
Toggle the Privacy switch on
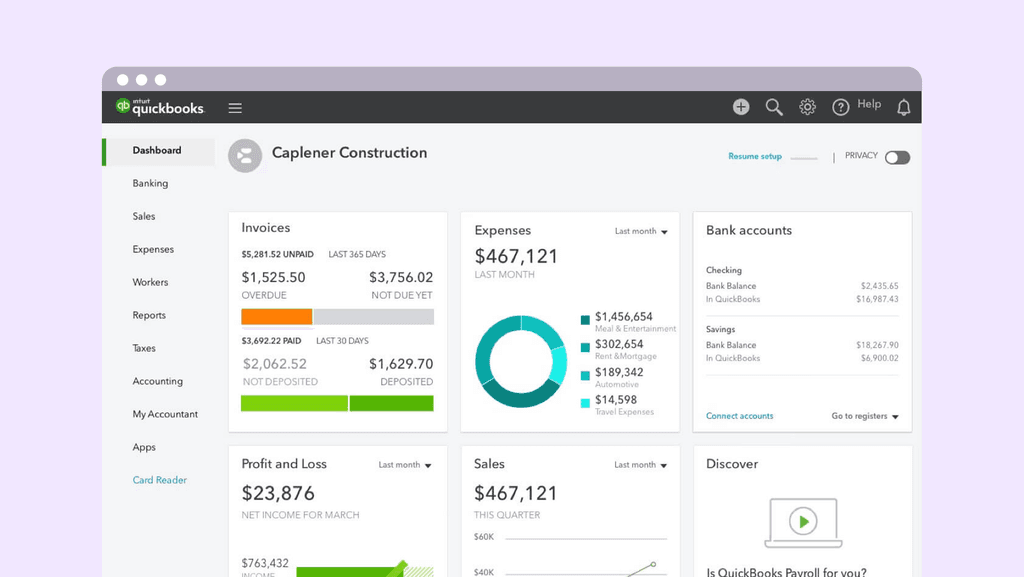[x=897, y=157]
